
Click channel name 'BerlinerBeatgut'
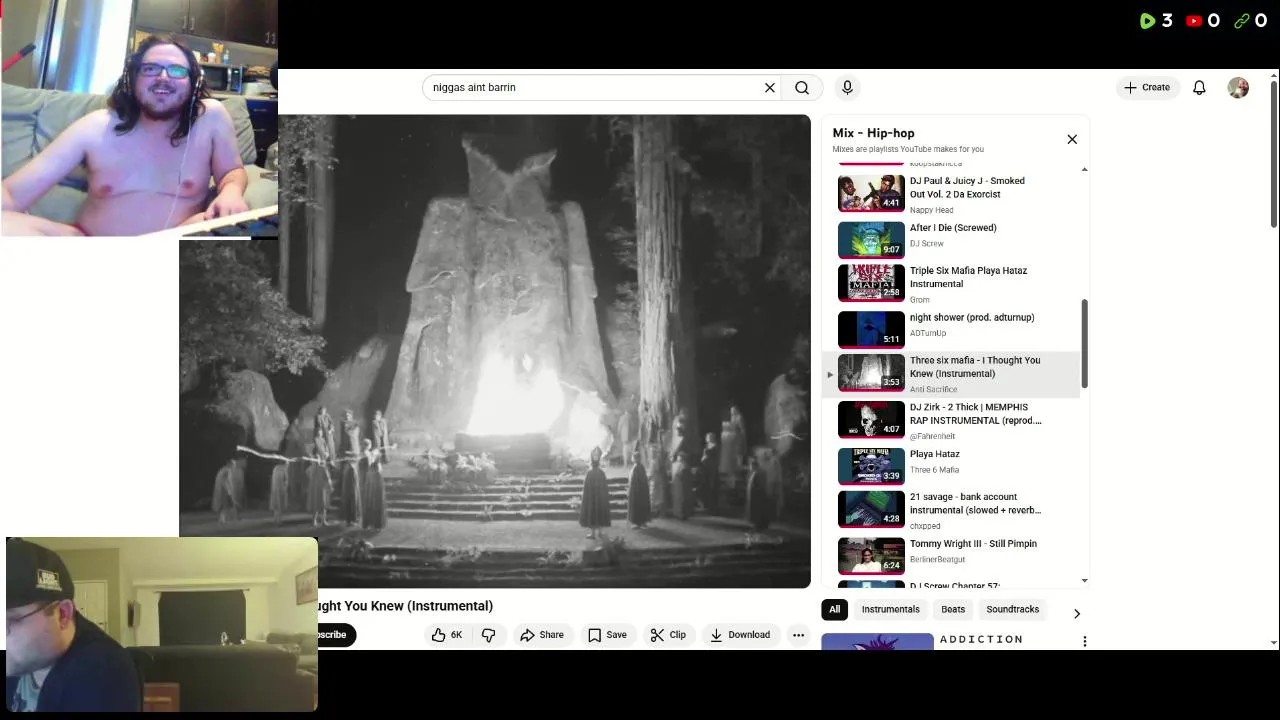coord(937,560)
